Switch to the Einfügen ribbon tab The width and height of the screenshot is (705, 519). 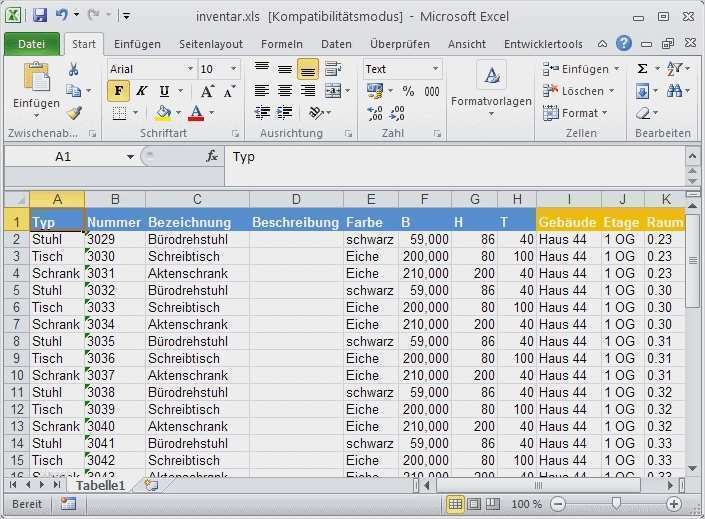click(137, 44)
